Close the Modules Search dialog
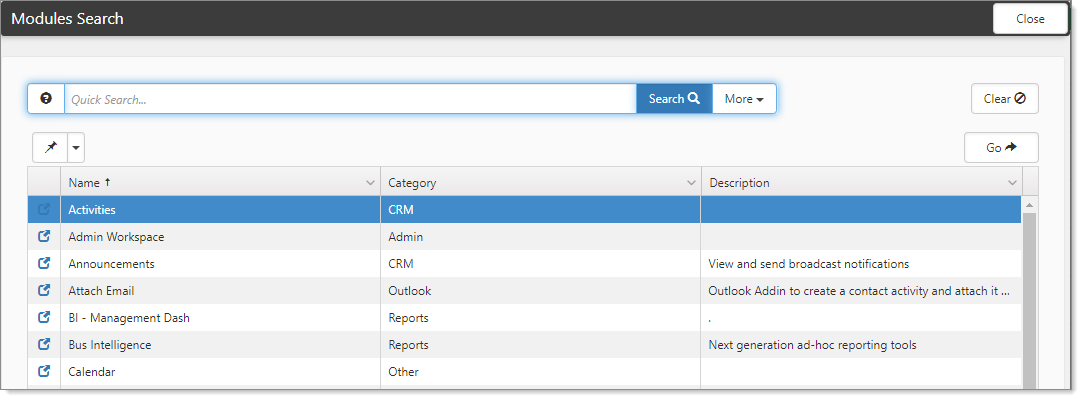 (1030, 19)
